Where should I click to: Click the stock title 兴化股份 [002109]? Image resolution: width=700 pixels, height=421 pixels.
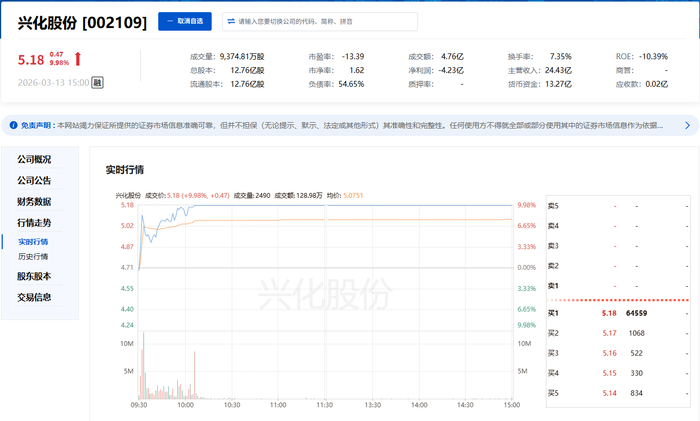click(82, 22)
